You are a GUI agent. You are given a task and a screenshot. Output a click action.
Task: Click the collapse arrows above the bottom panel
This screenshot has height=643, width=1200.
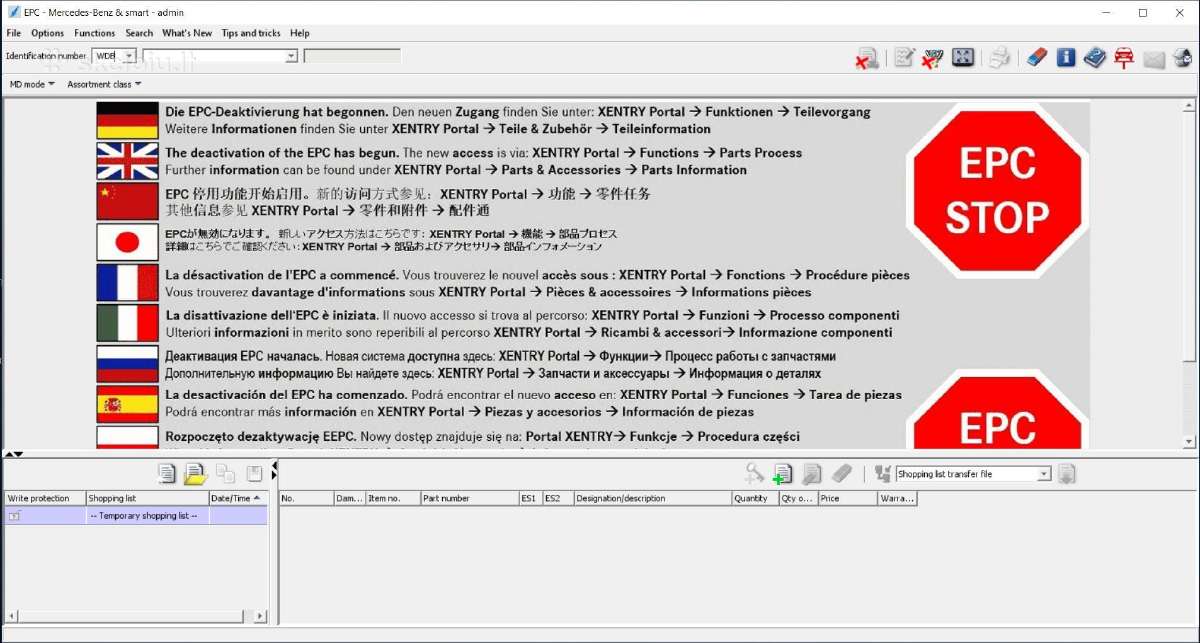13,456
